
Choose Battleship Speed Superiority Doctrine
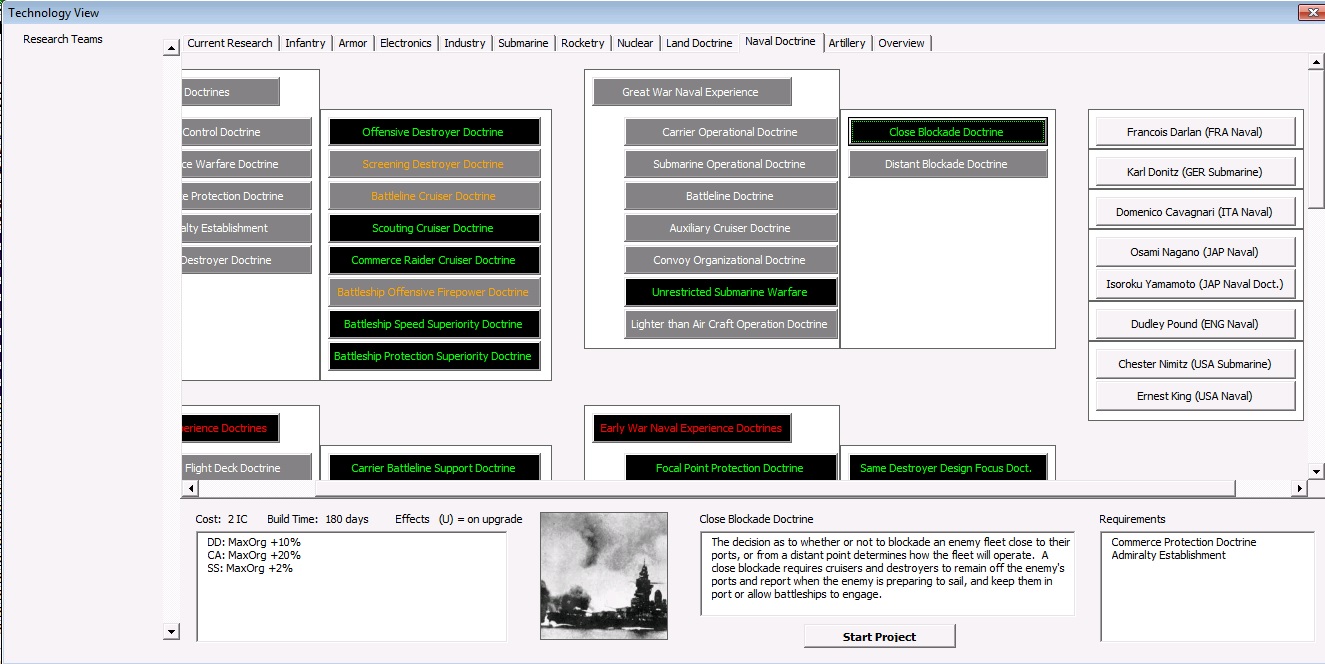click(434, 324)
